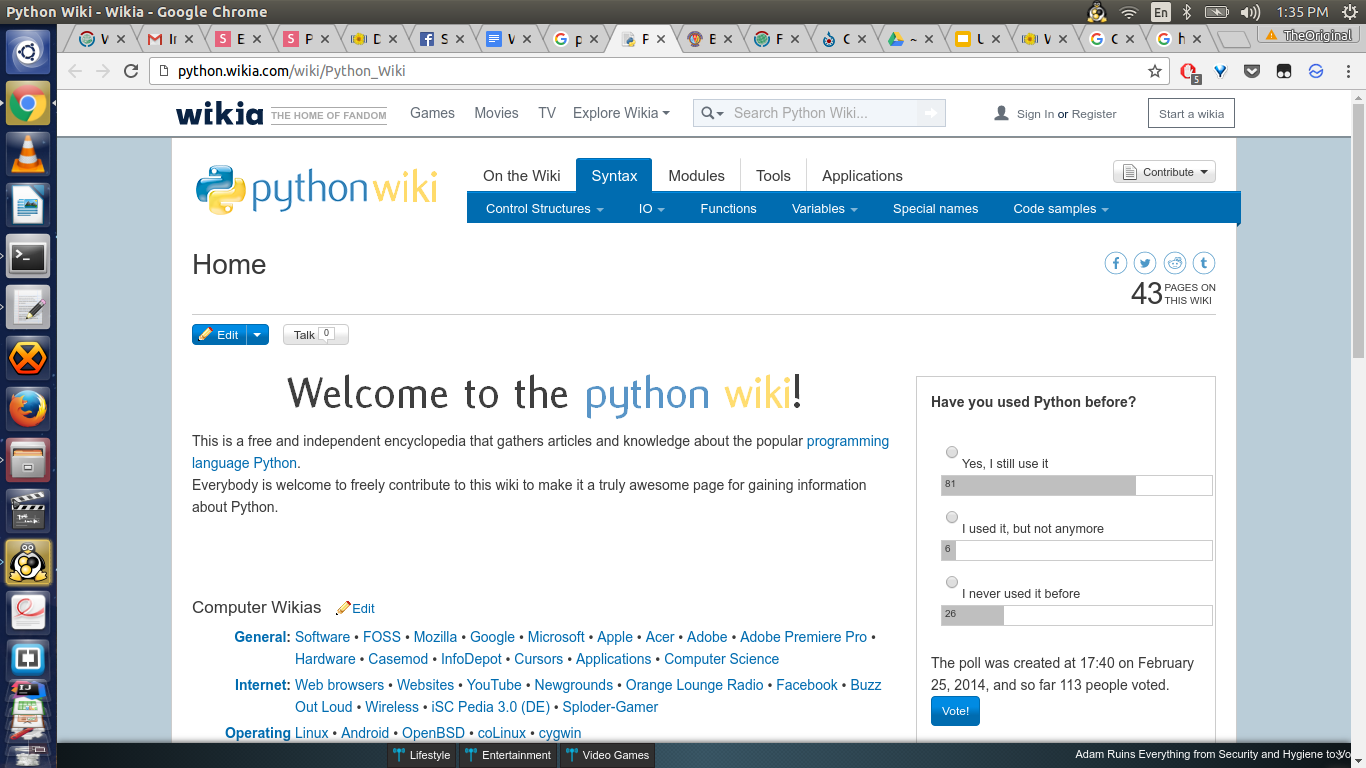Open the Modules navigation tab
1366x768 pixels.
tap(696, 176)
